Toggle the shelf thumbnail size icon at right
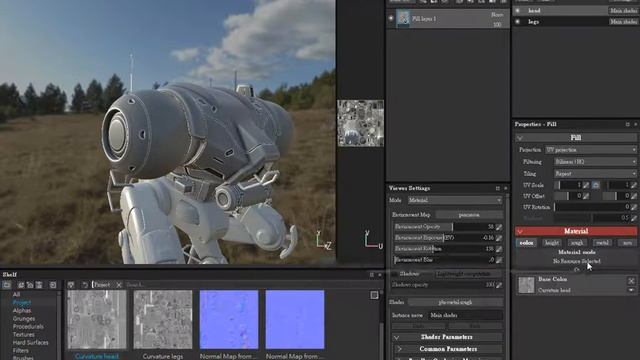Viewport: 640px width, 360px height. tap(374, 295)
